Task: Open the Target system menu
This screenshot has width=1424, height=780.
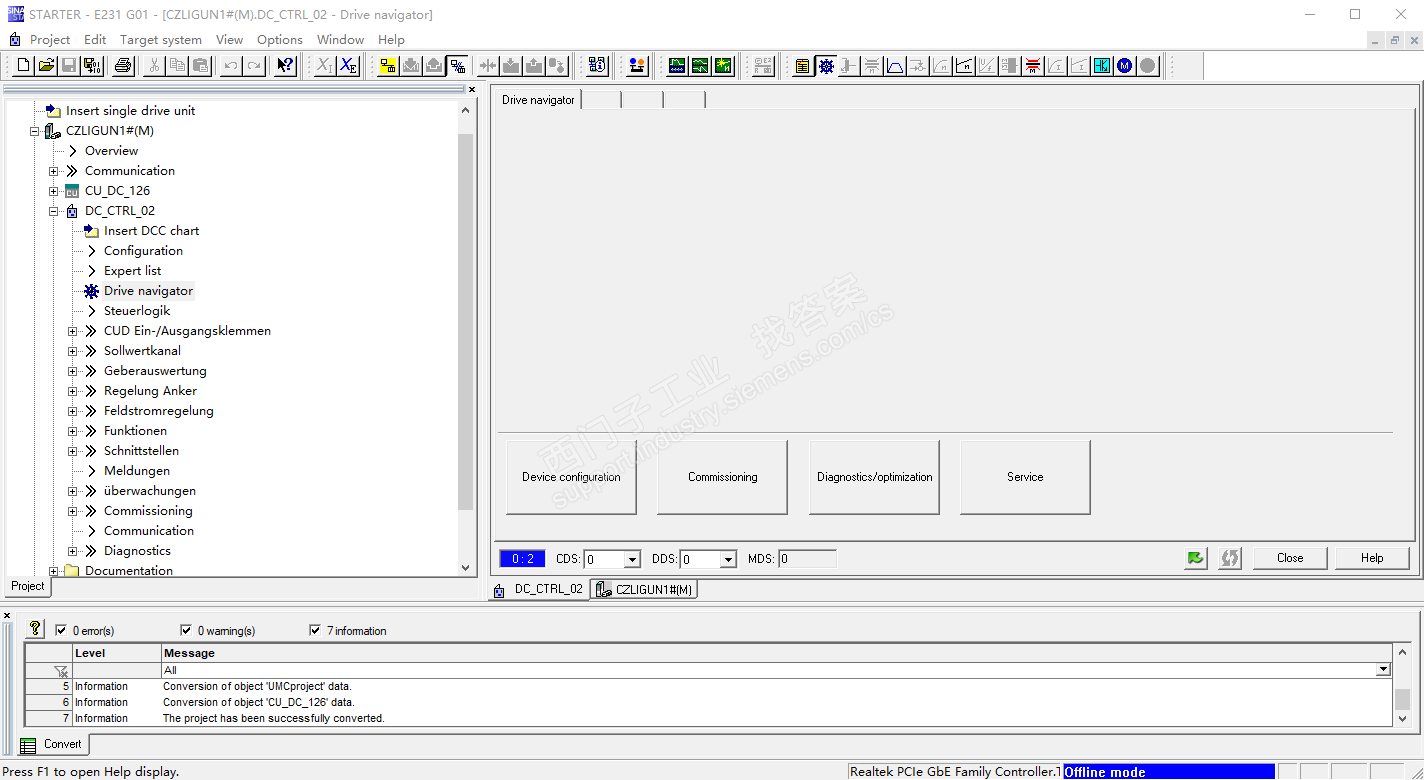Action: click(161, 40)
